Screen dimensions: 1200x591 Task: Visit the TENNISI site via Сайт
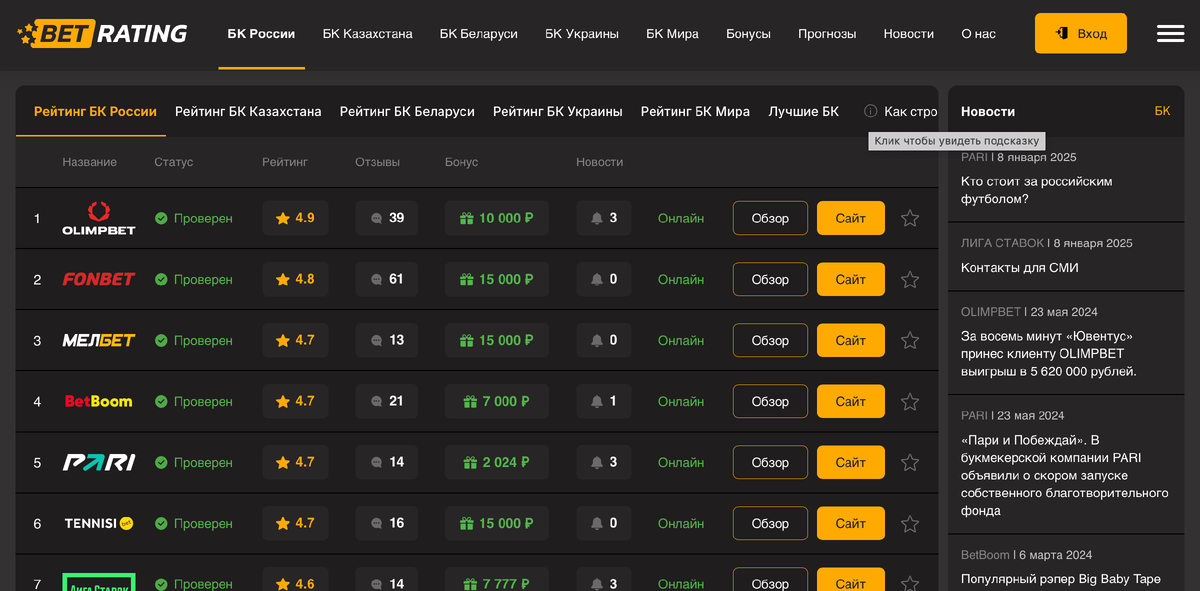pyautogui.click(x=851, y=523)
